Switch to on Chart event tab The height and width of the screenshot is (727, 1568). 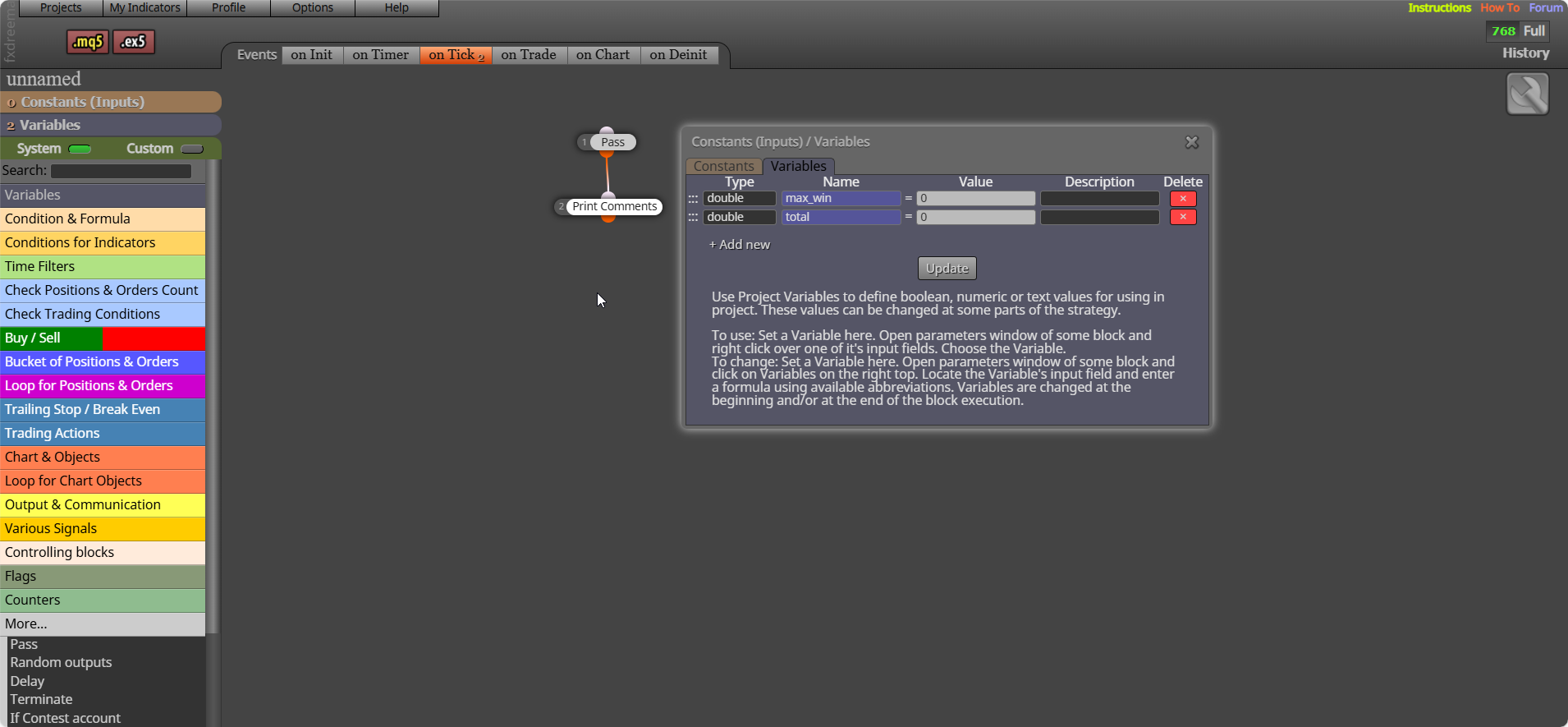603,55
